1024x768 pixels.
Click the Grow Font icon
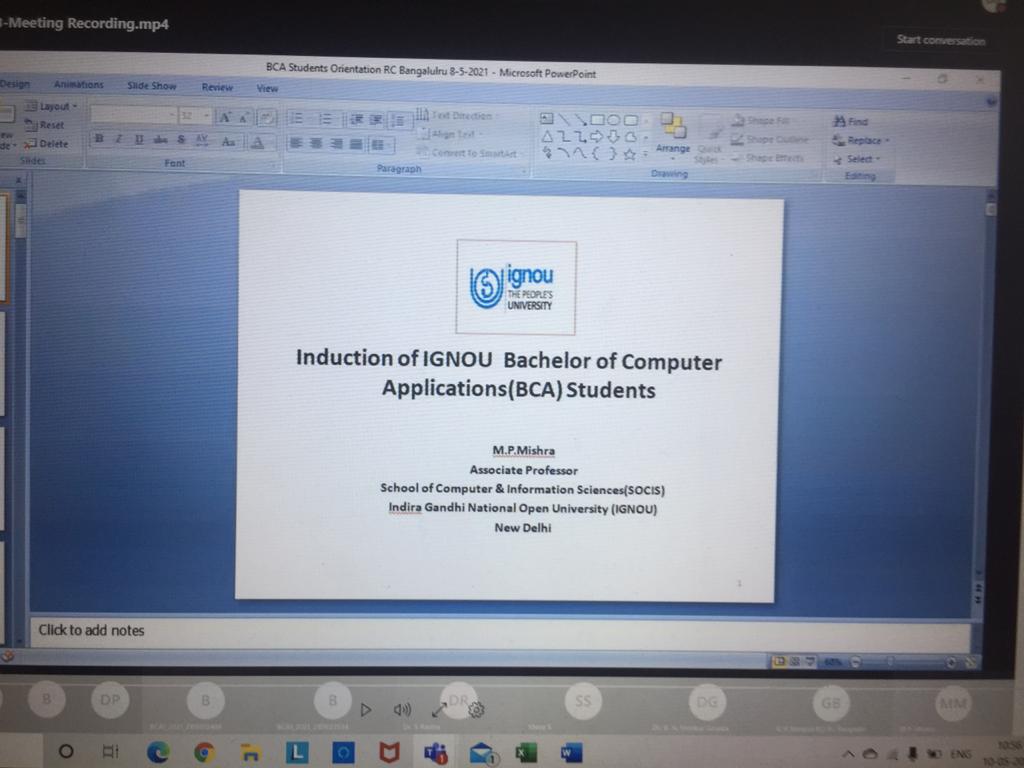225,118
